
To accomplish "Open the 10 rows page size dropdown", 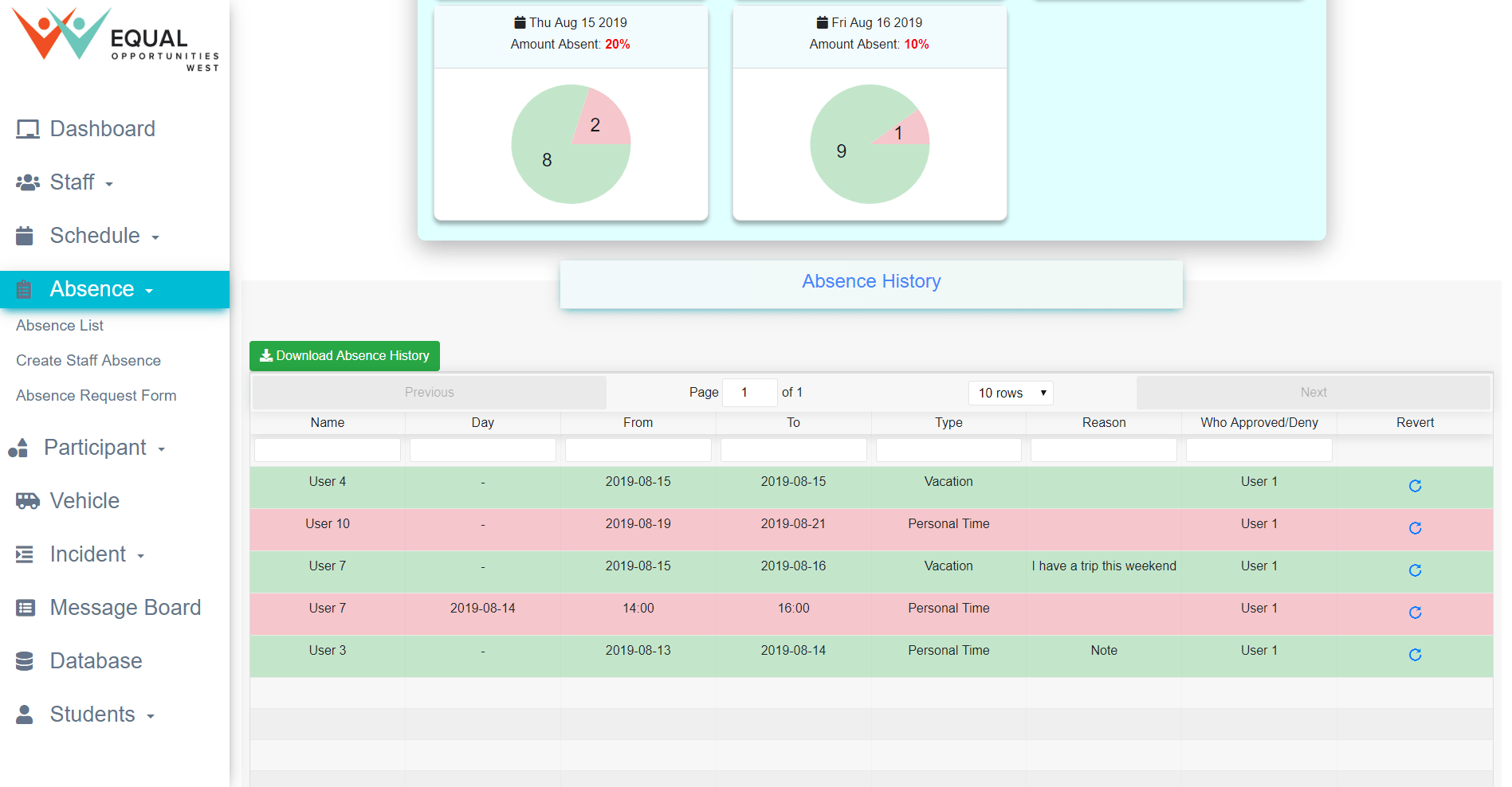I will pyautogui.click(x=1011, y=393).
